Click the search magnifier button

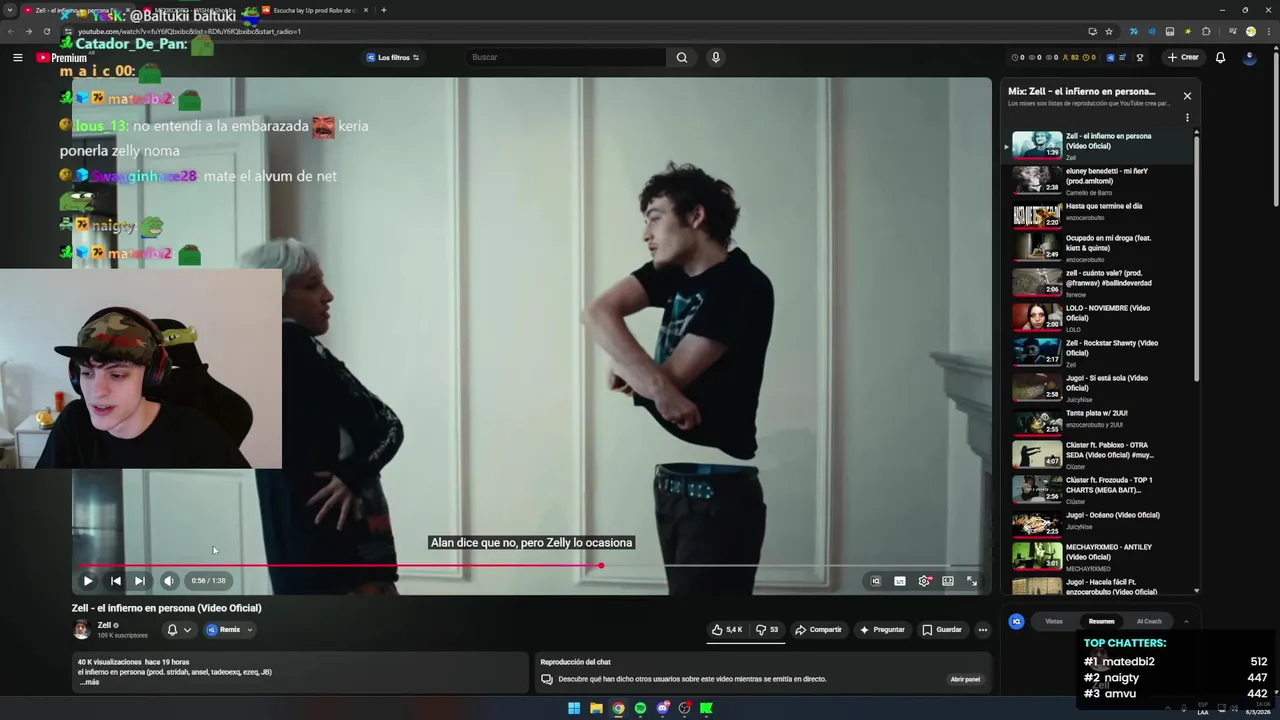[x=682, y=57]
